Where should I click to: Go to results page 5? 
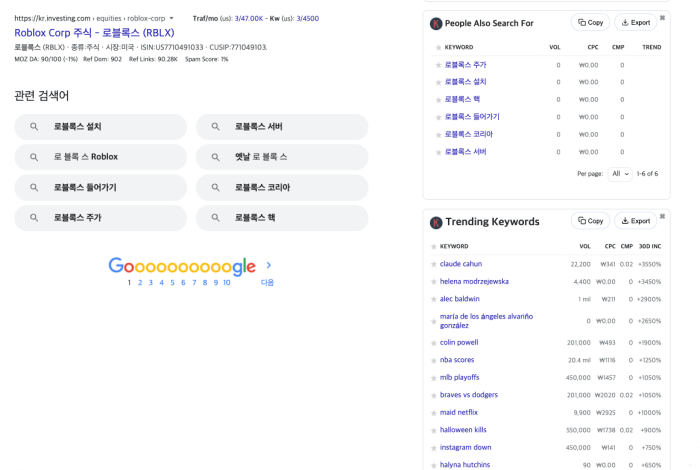pos(172,283)
